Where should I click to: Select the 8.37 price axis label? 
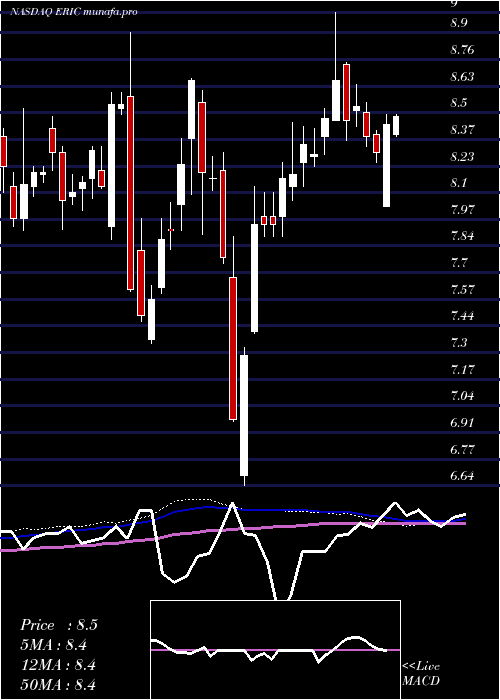pyautogui.click(x=462, y=130)
